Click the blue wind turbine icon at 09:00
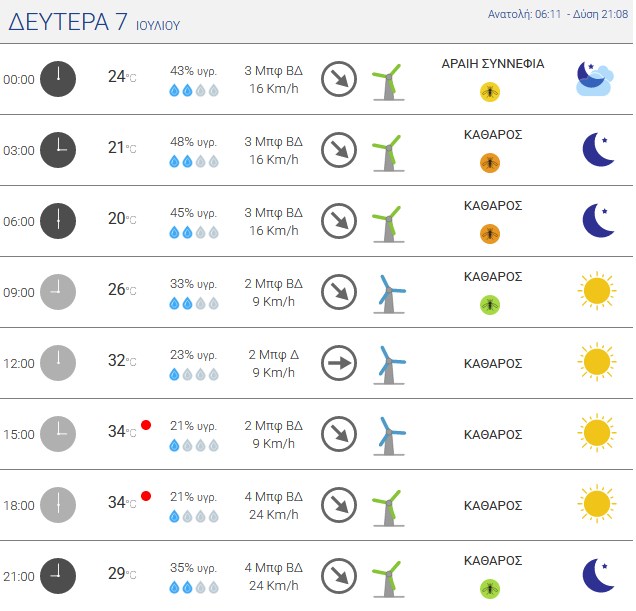Viewport: 636px width, 611px height. click(389, 294)
